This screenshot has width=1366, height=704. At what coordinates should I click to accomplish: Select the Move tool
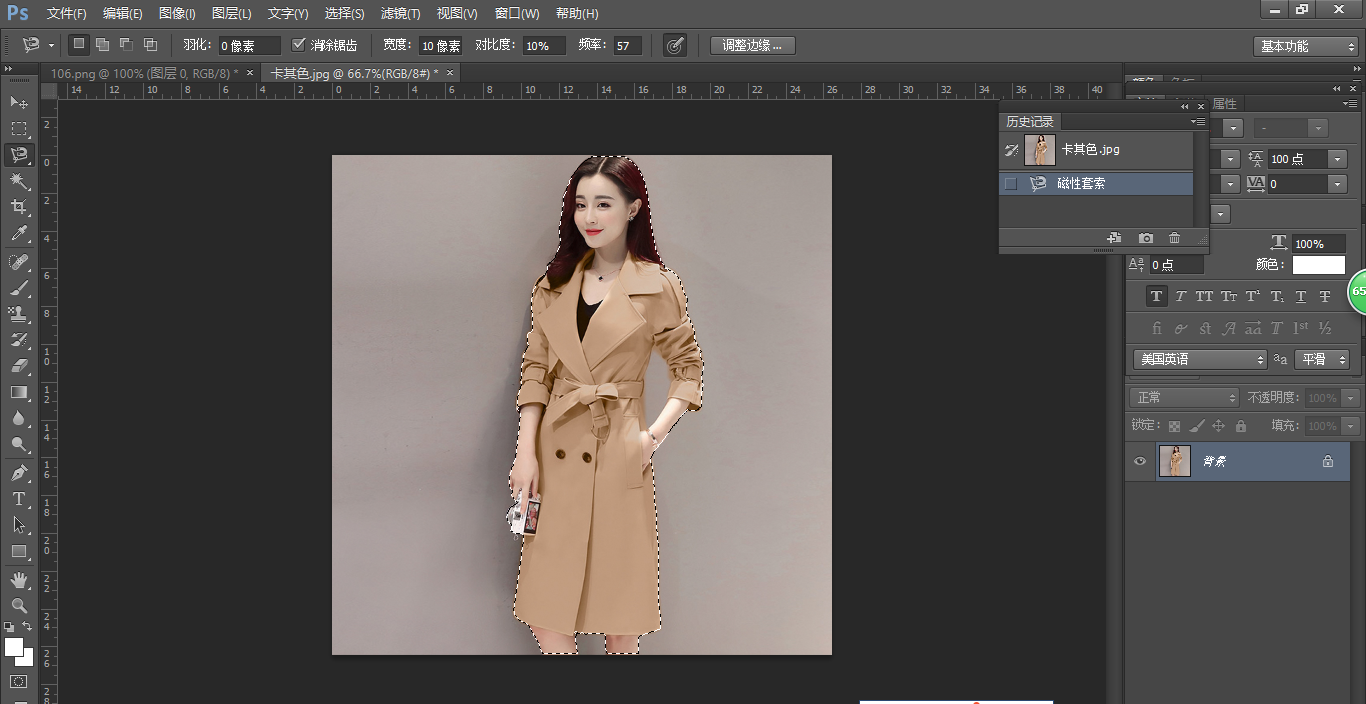(x=19, y=102)
